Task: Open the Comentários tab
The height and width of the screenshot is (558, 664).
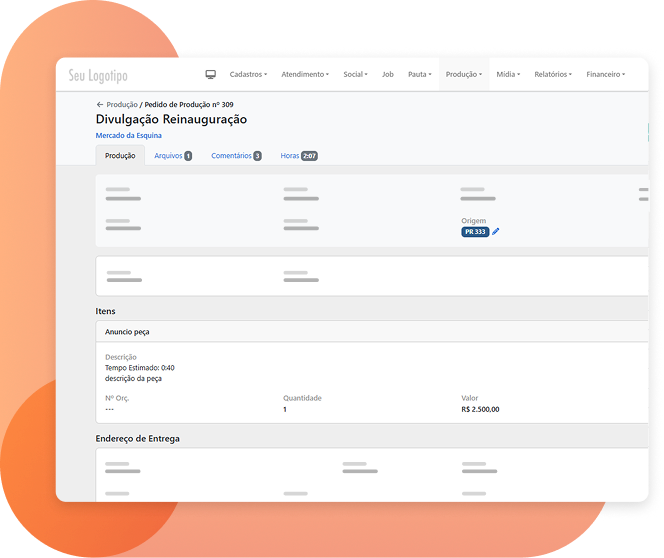Action: coord(236,156)
